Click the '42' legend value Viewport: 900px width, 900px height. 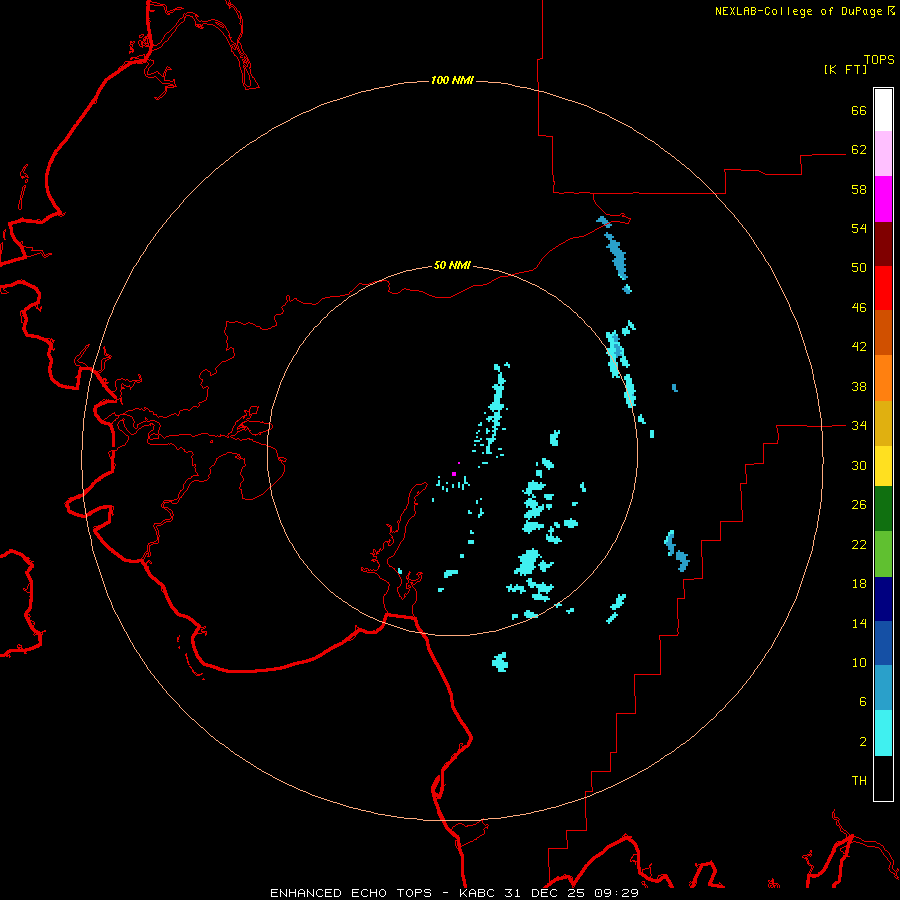(x=859, y=347)
